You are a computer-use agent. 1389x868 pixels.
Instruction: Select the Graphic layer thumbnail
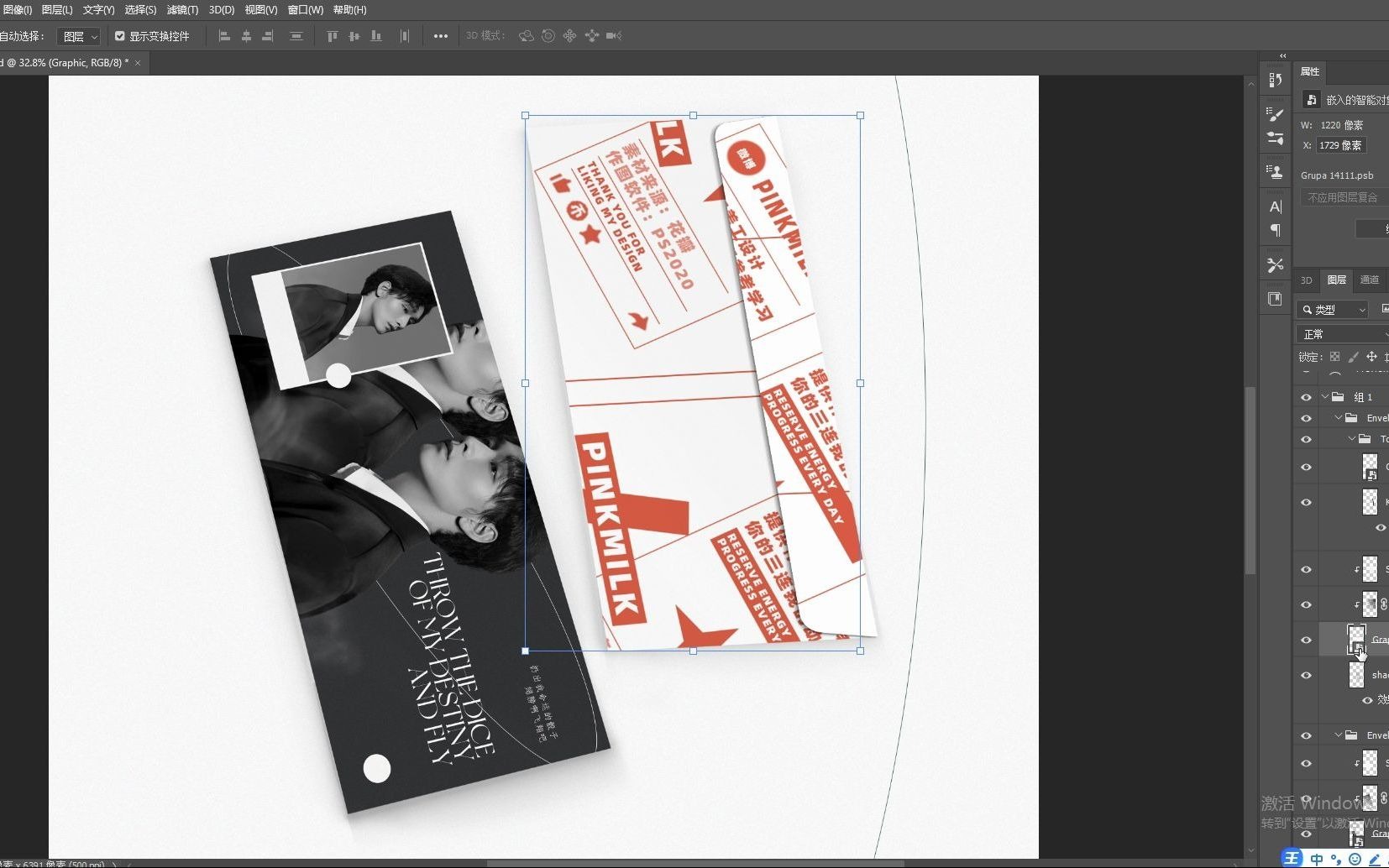pyautogui.click(x=1357, y=640)
